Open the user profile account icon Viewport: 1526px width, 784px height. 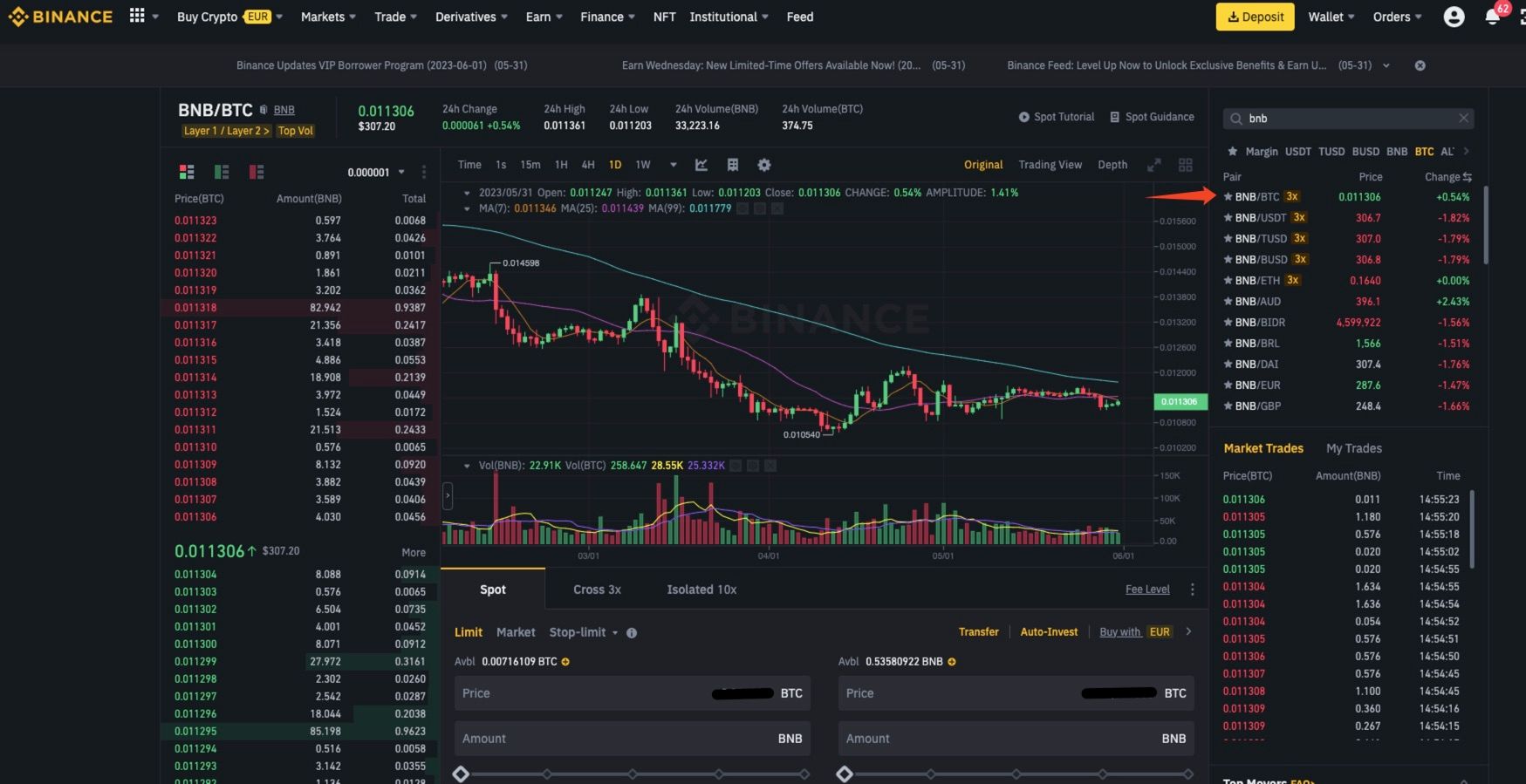1454,17
